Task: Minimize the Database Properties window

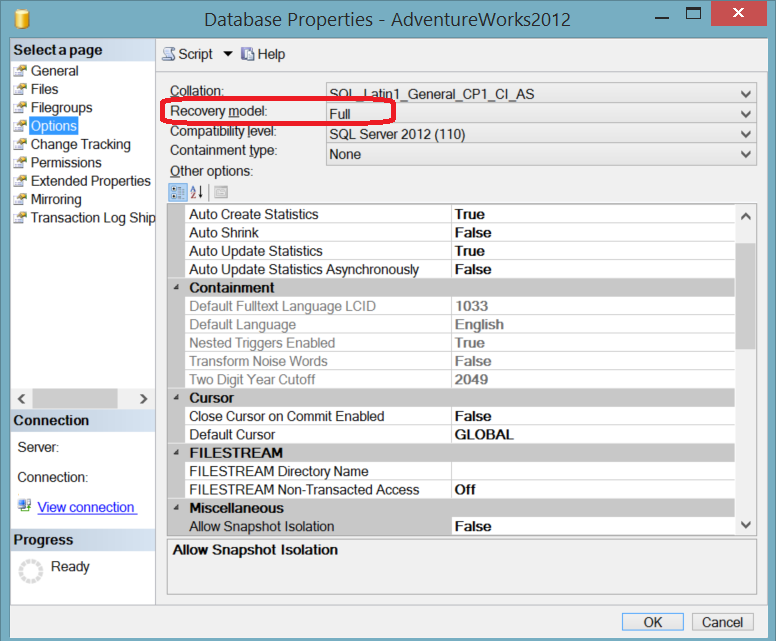Action: (662, 18)
